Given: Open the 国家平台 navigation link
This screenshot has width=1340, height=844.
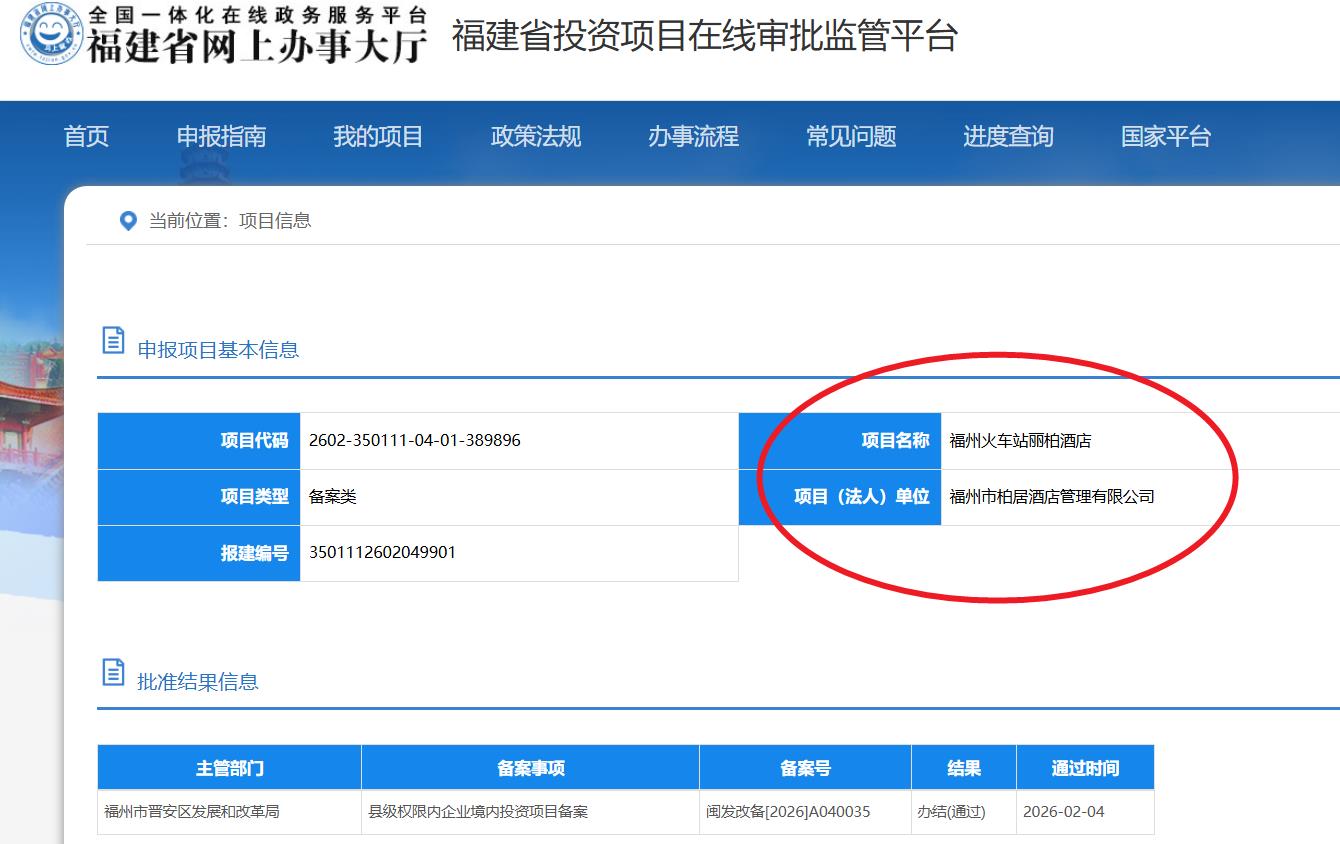Looking at the screenshot, I should point(1165,136).
